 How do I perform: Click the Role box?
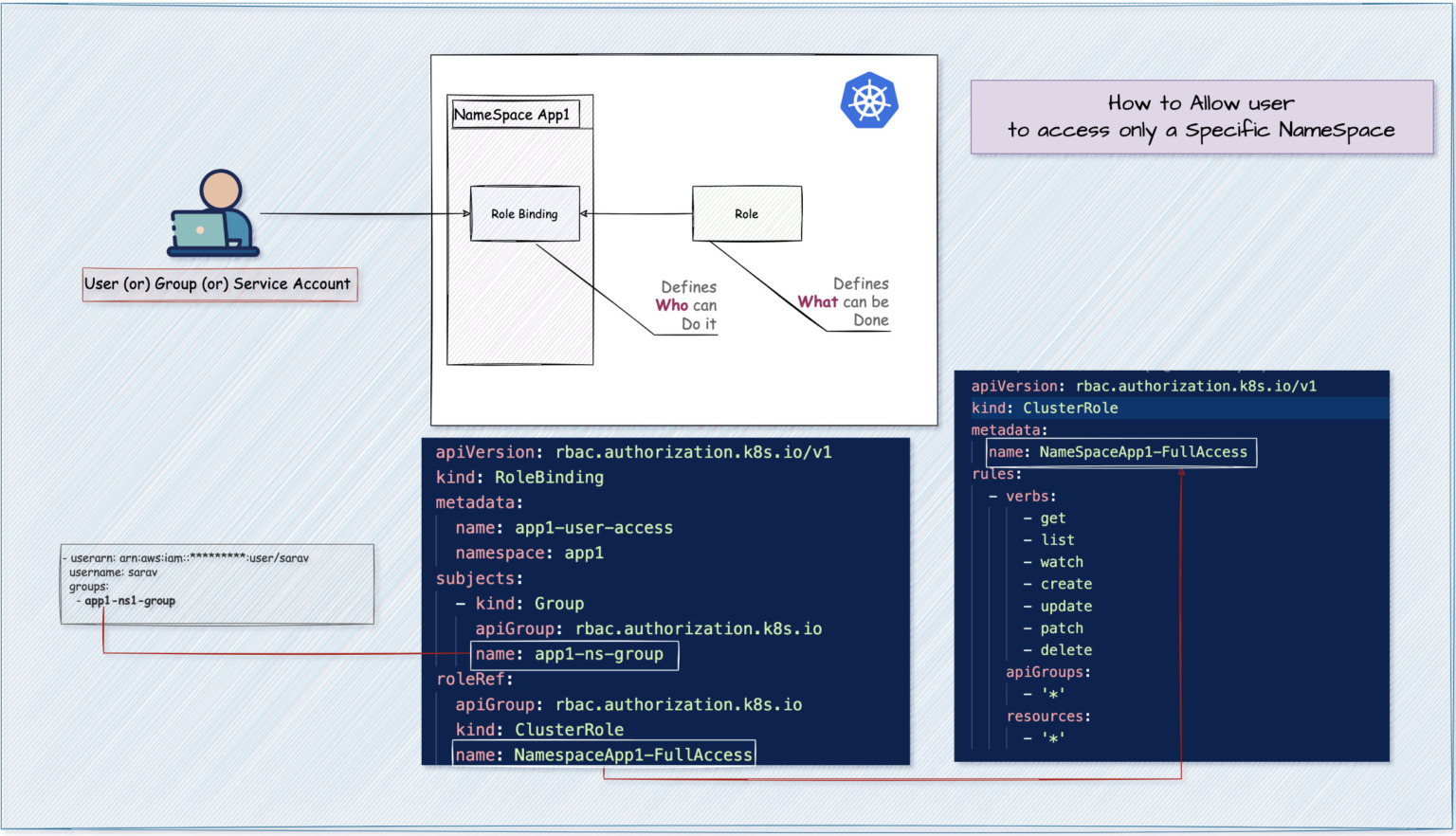[746, 212]
